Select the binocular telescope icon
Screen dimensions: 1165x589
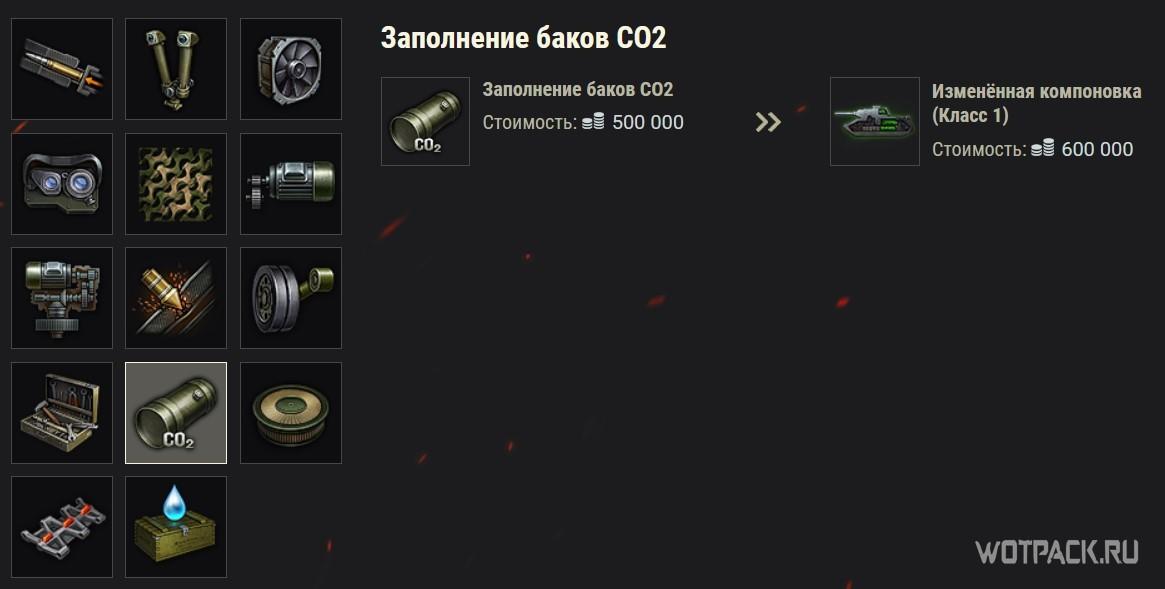tap(176, 69)
